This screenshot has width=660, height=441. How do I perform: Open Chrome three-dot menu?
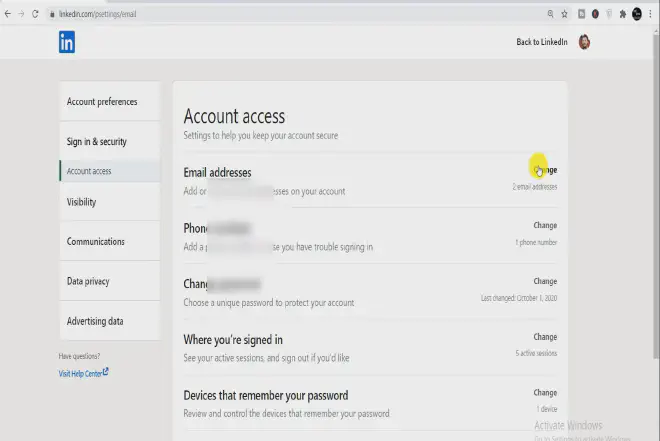(x=650, y=14)
